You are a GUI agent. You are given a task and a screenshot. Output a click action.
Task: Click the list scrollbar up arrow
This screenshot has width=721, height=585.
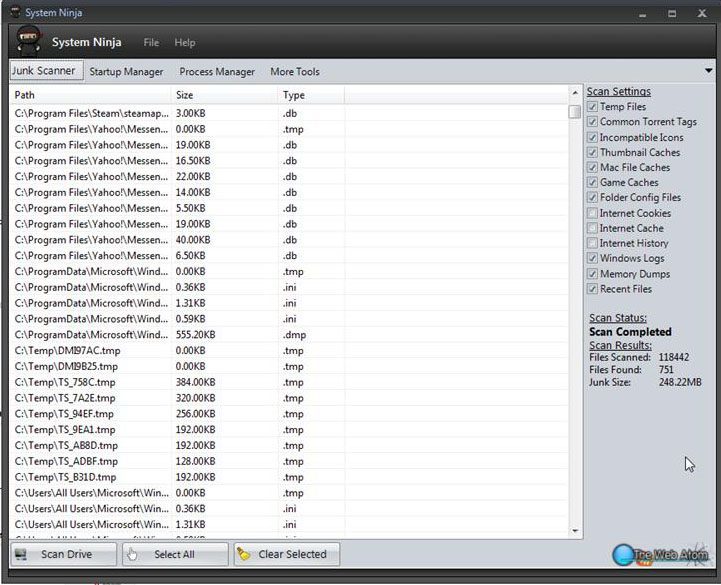[x=575, y=93]
